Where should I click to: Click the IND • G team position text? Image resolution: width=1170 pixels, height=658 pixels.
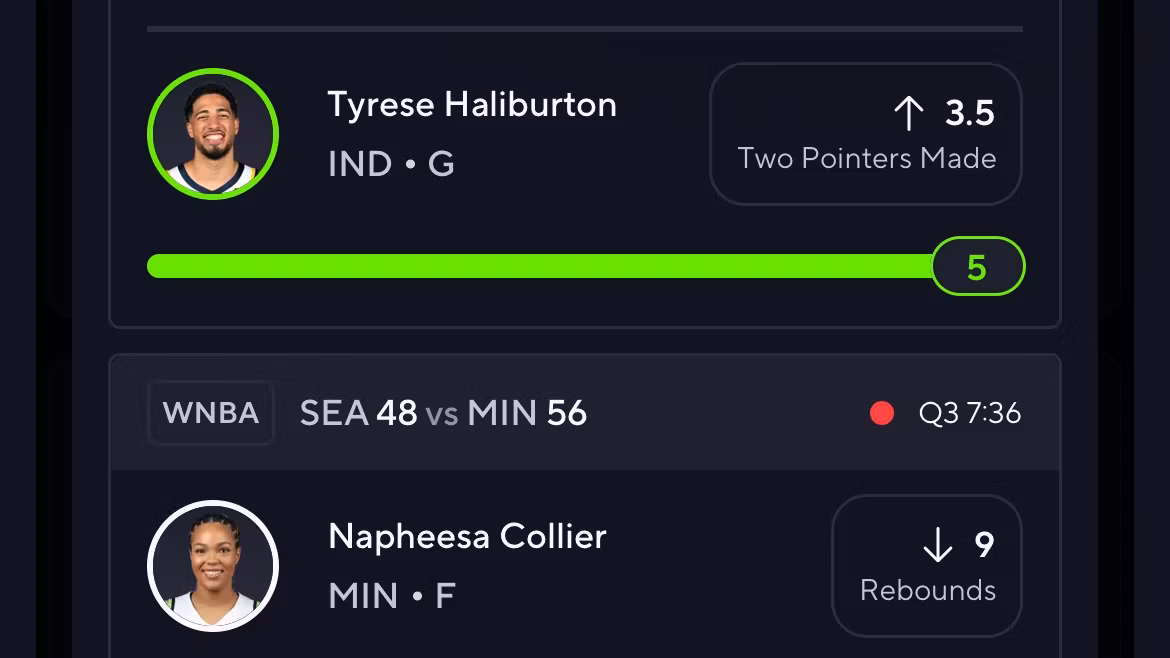(391, 164)
